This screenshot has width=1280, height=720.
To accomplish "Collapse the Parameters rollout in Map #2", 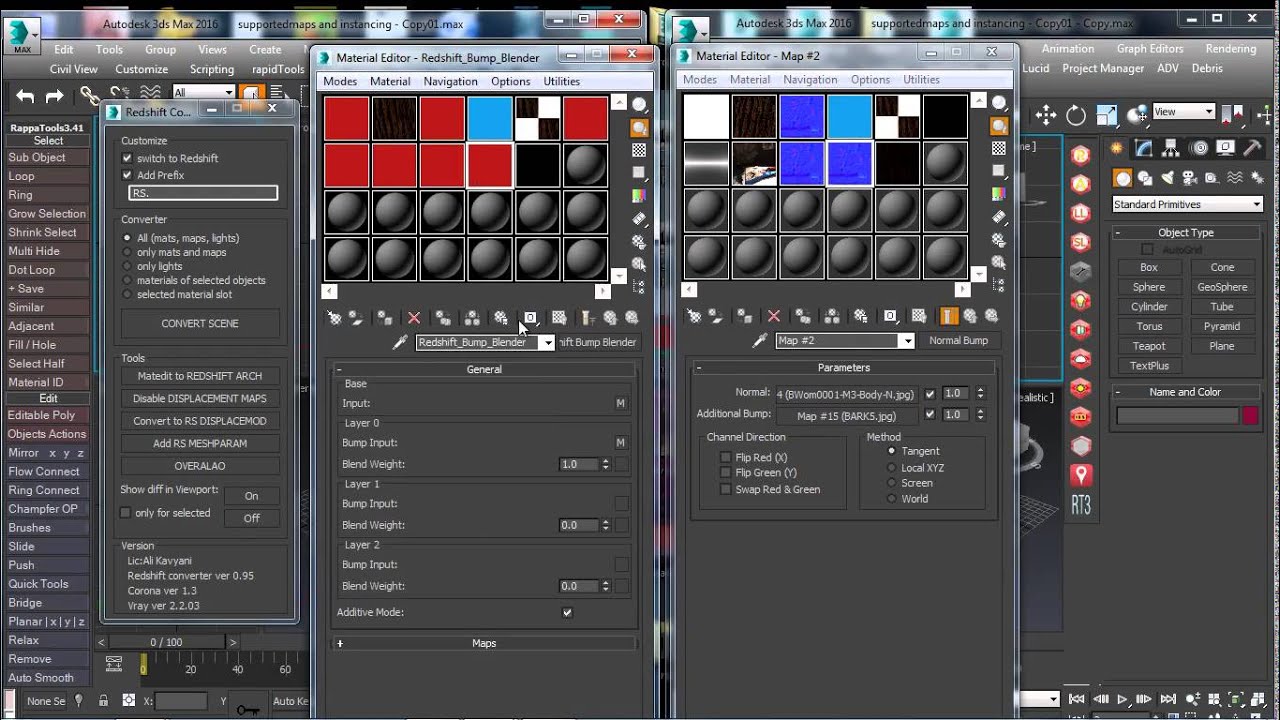I will tap(844, 367).
